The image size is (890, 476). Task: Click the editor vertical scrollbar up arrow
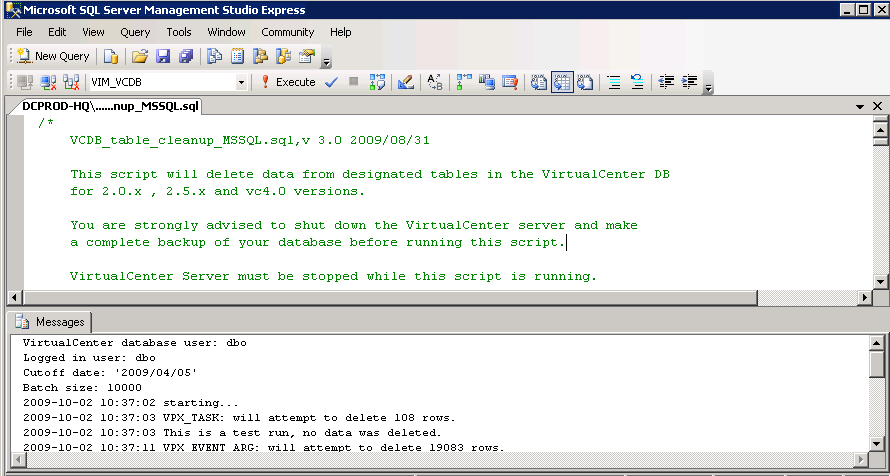pyautogui.click(x=880, y=129)
